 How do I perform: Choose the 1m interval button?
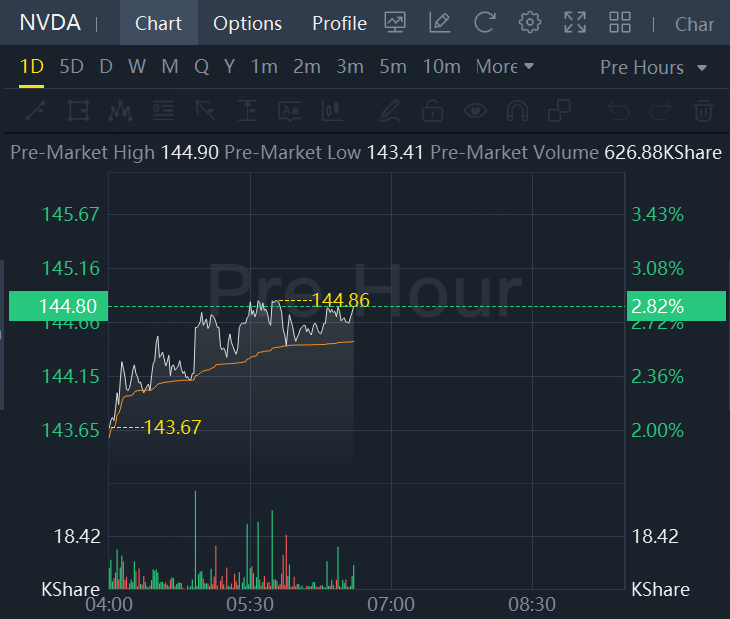tap(264, 67)
